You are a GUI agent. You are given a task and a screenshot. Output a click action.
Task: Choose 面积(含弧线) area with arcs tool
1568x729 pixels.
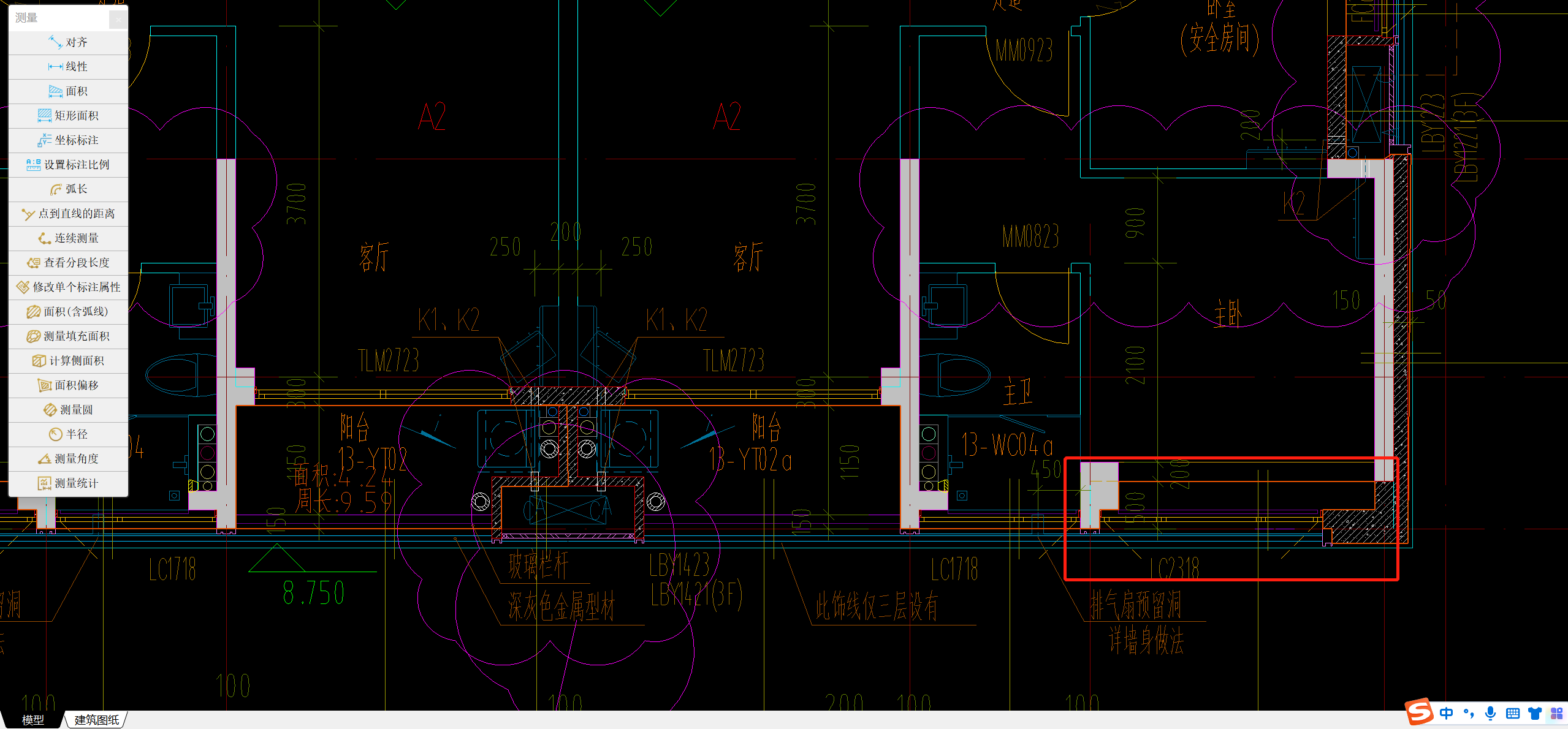tap(68, 312)
